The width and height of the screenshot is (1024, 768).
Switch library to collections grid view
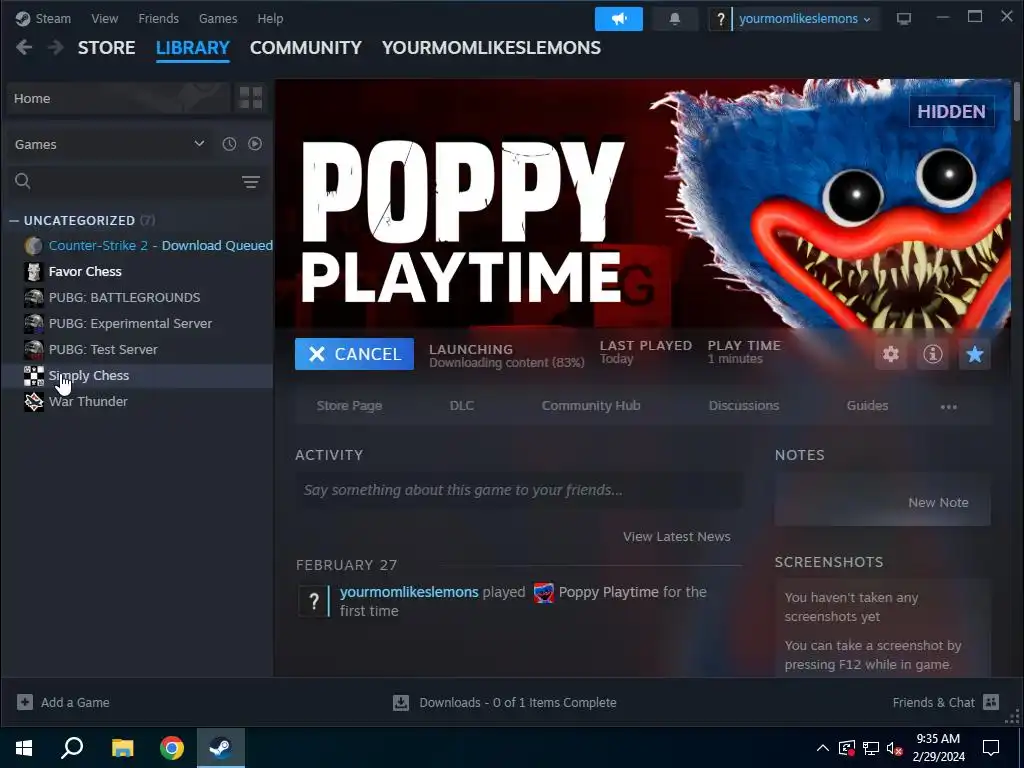[251, 98]
